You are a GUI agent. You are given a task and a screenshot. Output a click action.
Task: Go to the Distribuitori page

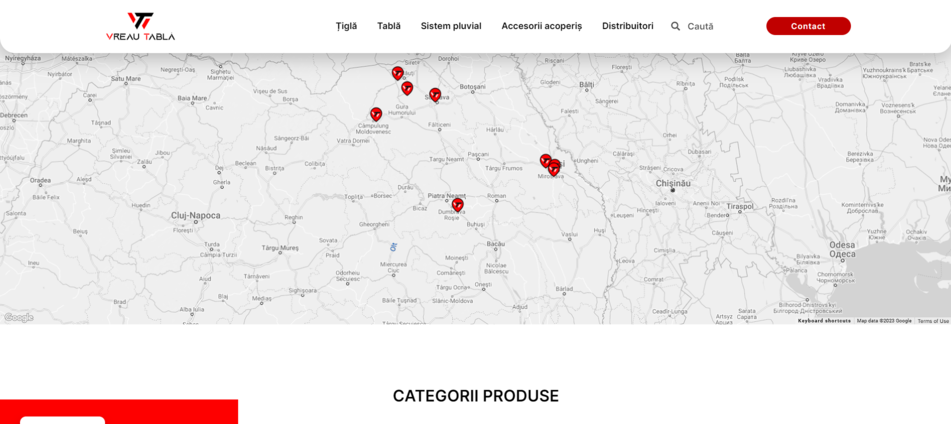(x=627, y=26)
